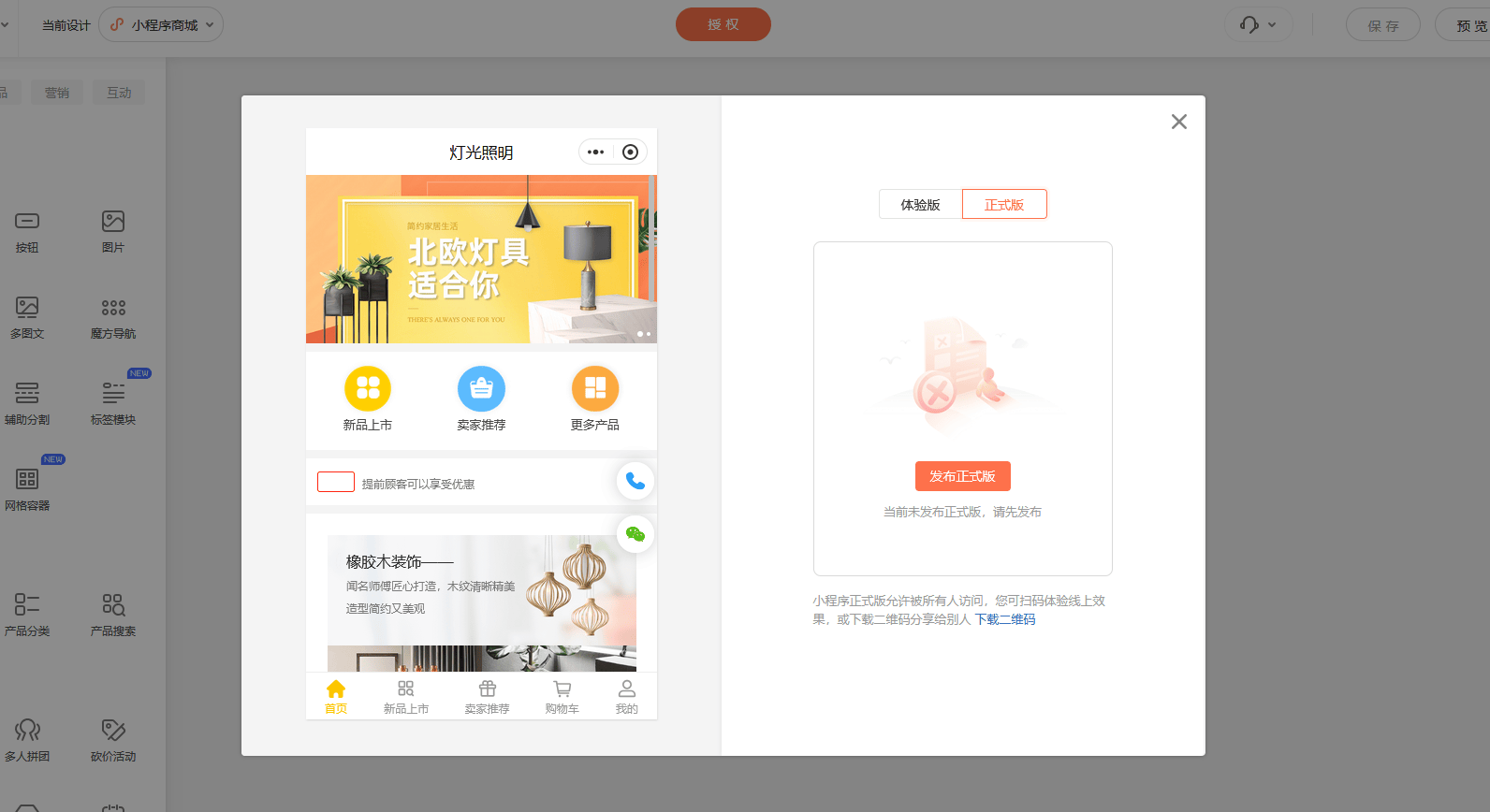Add the 多图文 component

coord(27,317)
